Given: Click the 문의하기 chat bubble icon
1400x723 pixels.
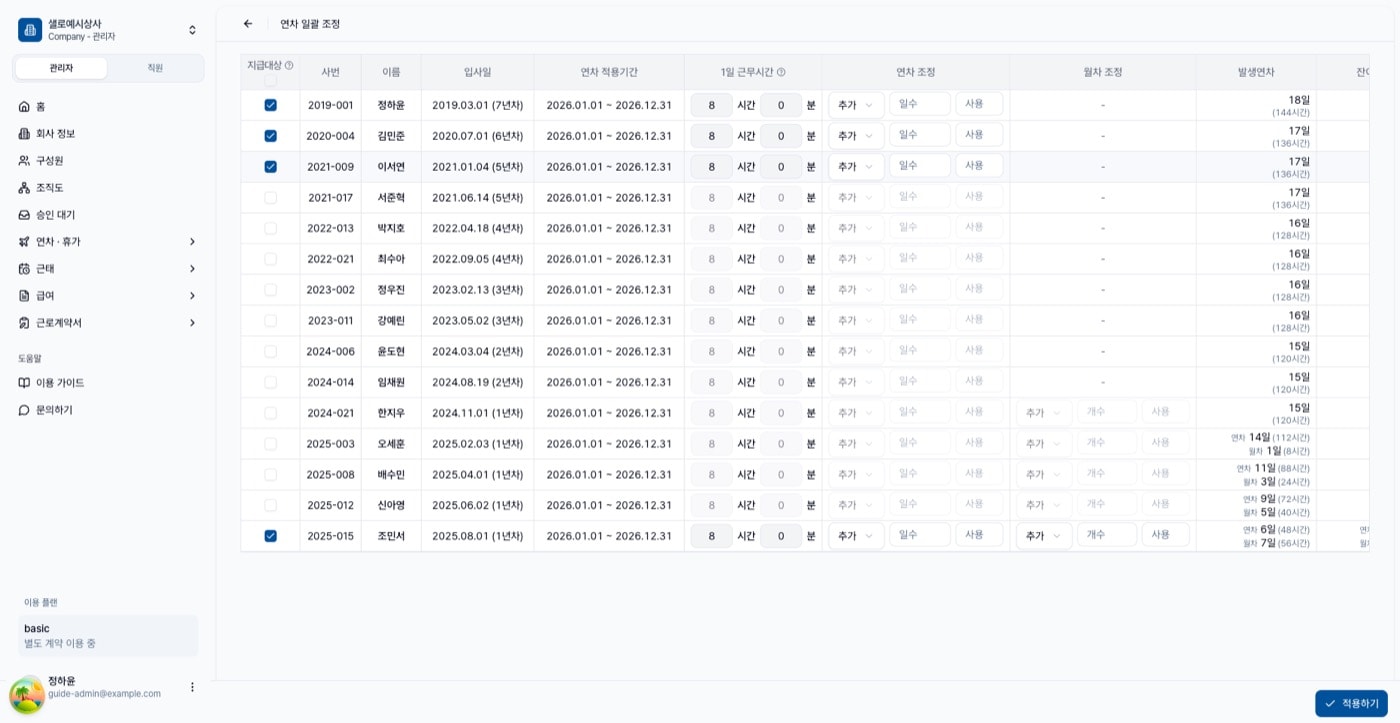Looking at the screenshot, I should pyautogui.click(x=25, y=410).
